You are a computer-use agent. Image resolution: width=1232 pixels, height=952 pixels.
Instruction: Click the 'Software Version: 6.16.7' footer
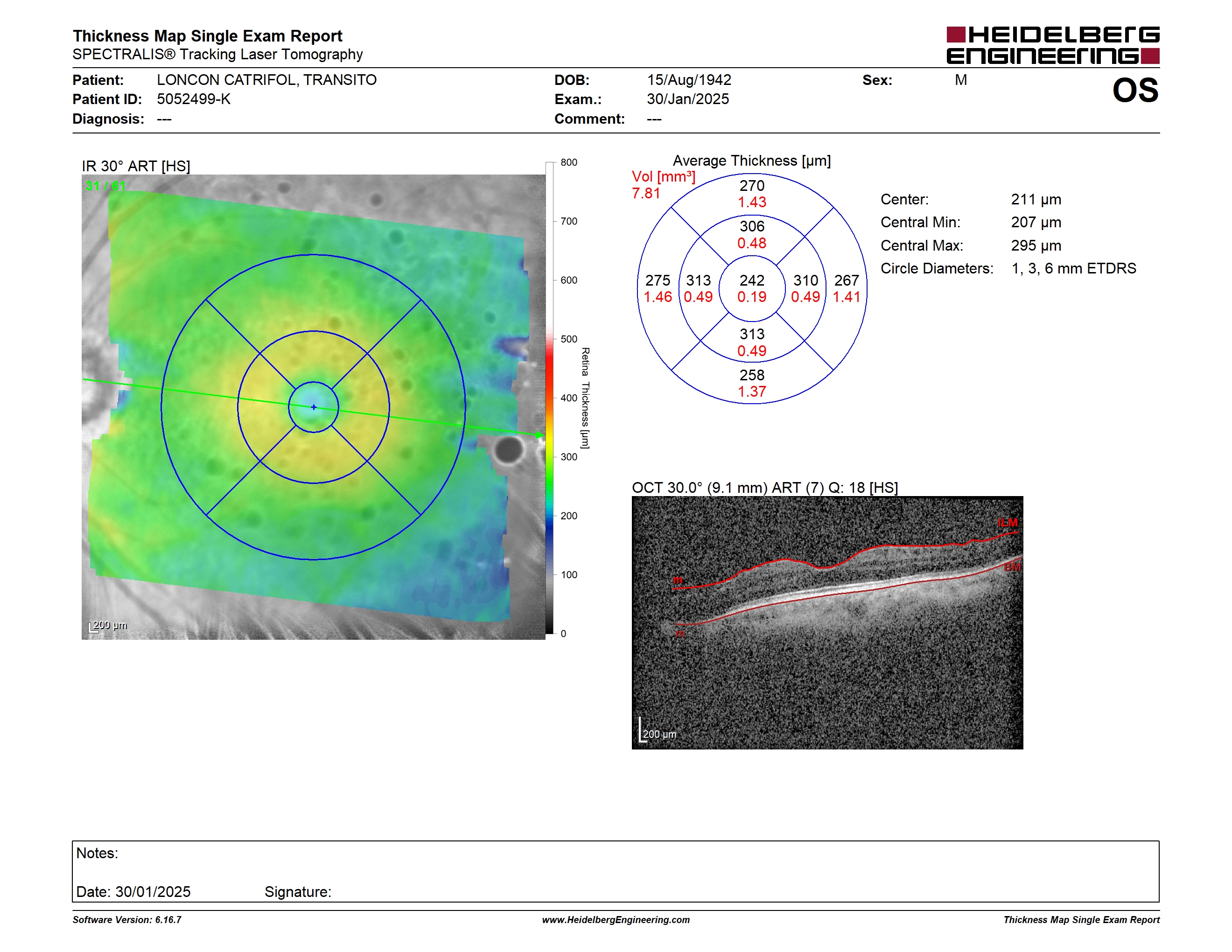(x=127, y=920)
